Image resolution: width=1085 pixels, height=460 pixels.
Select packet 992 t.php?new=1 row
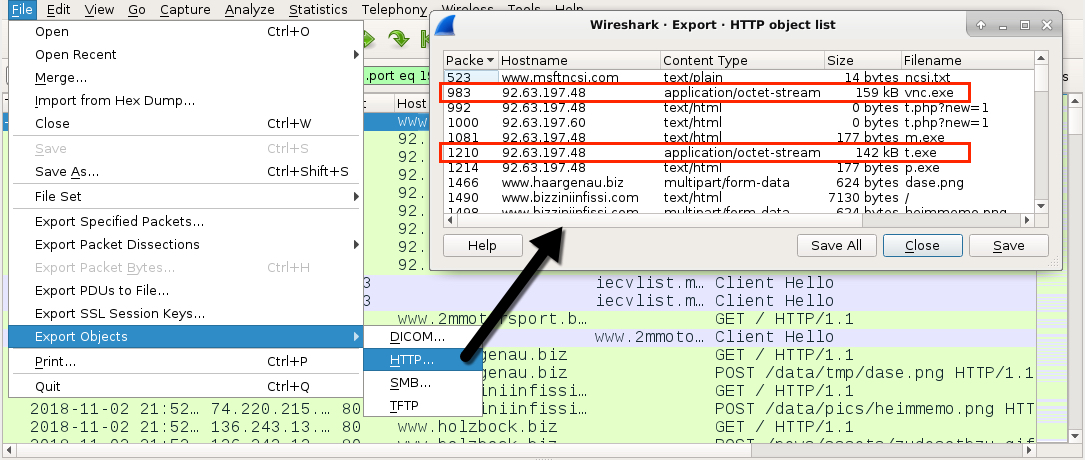[739, 107]
